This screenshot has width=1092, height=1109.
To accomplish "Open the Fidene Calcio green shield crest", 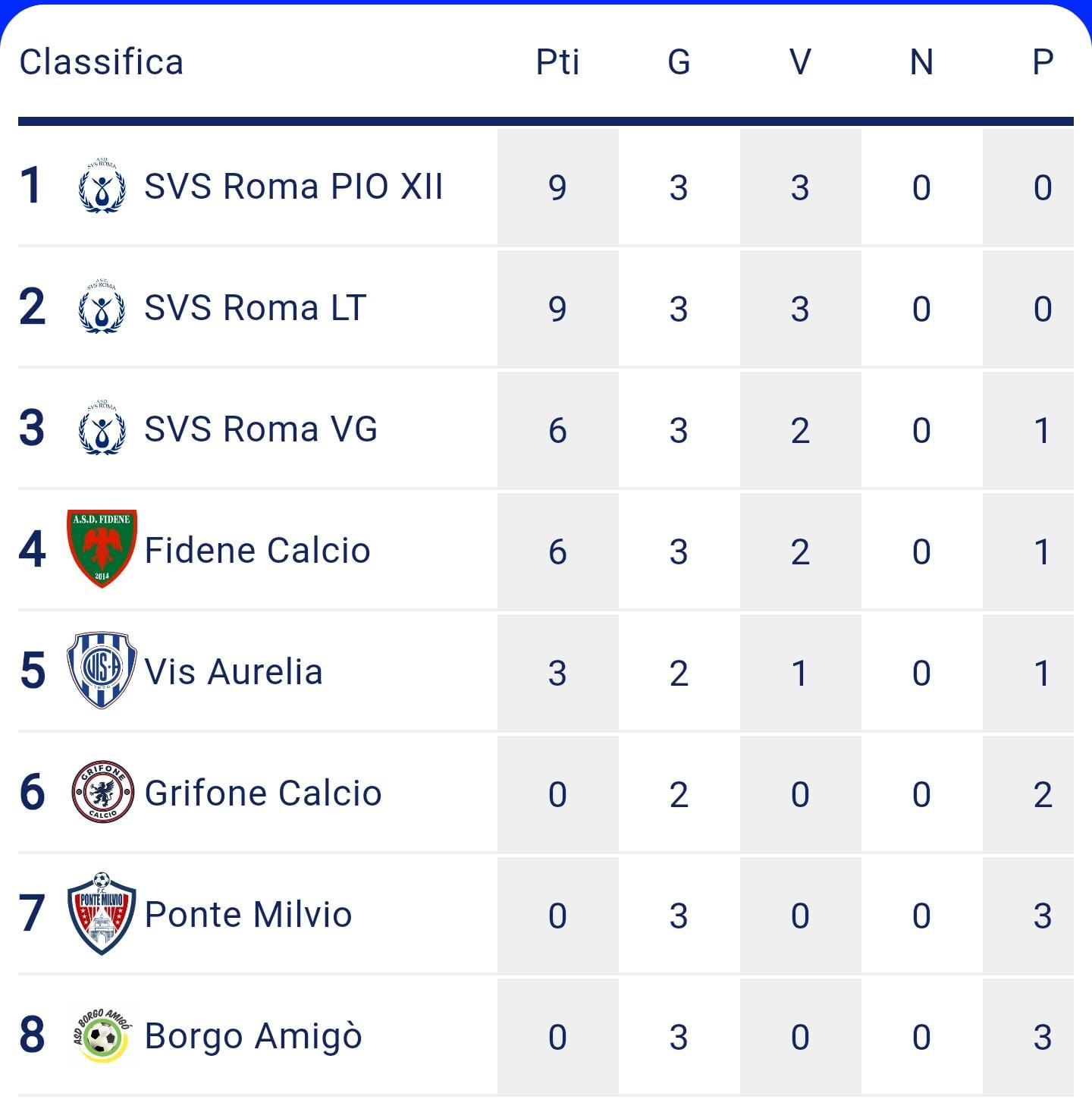I will click(102, 549).
